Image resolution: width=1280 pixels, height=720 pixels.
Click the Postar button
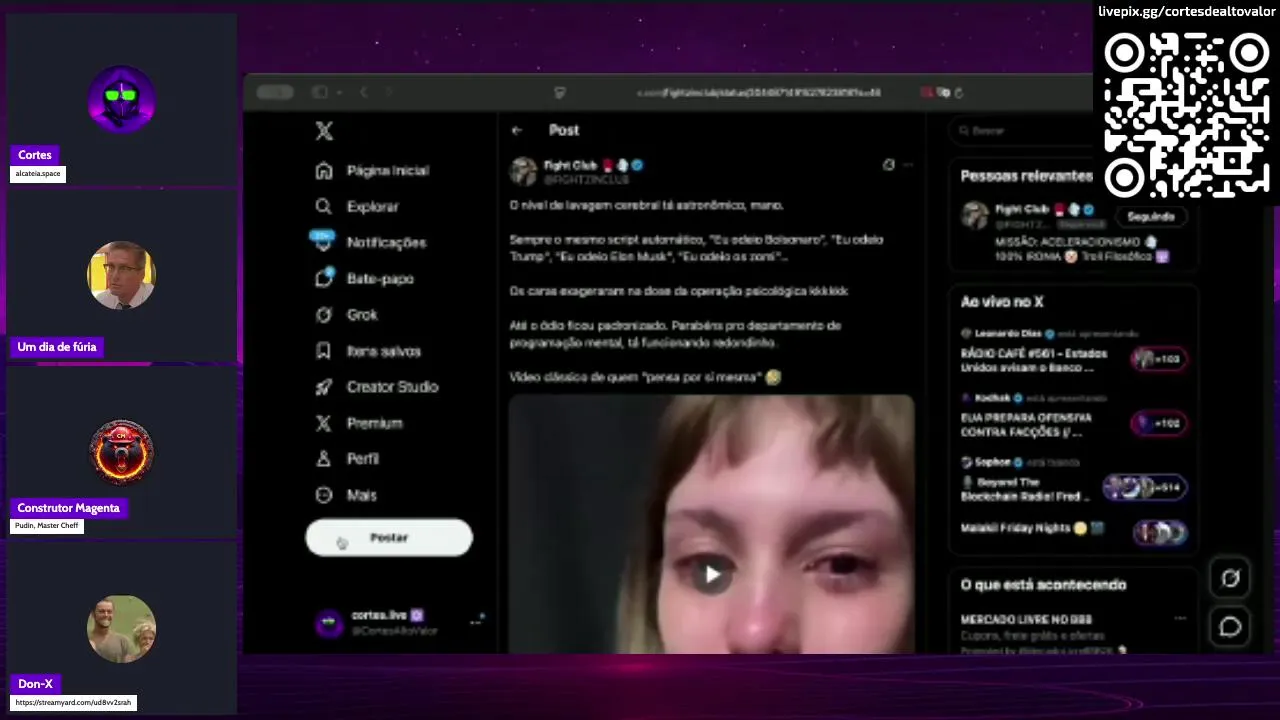[x=389, y=537]
